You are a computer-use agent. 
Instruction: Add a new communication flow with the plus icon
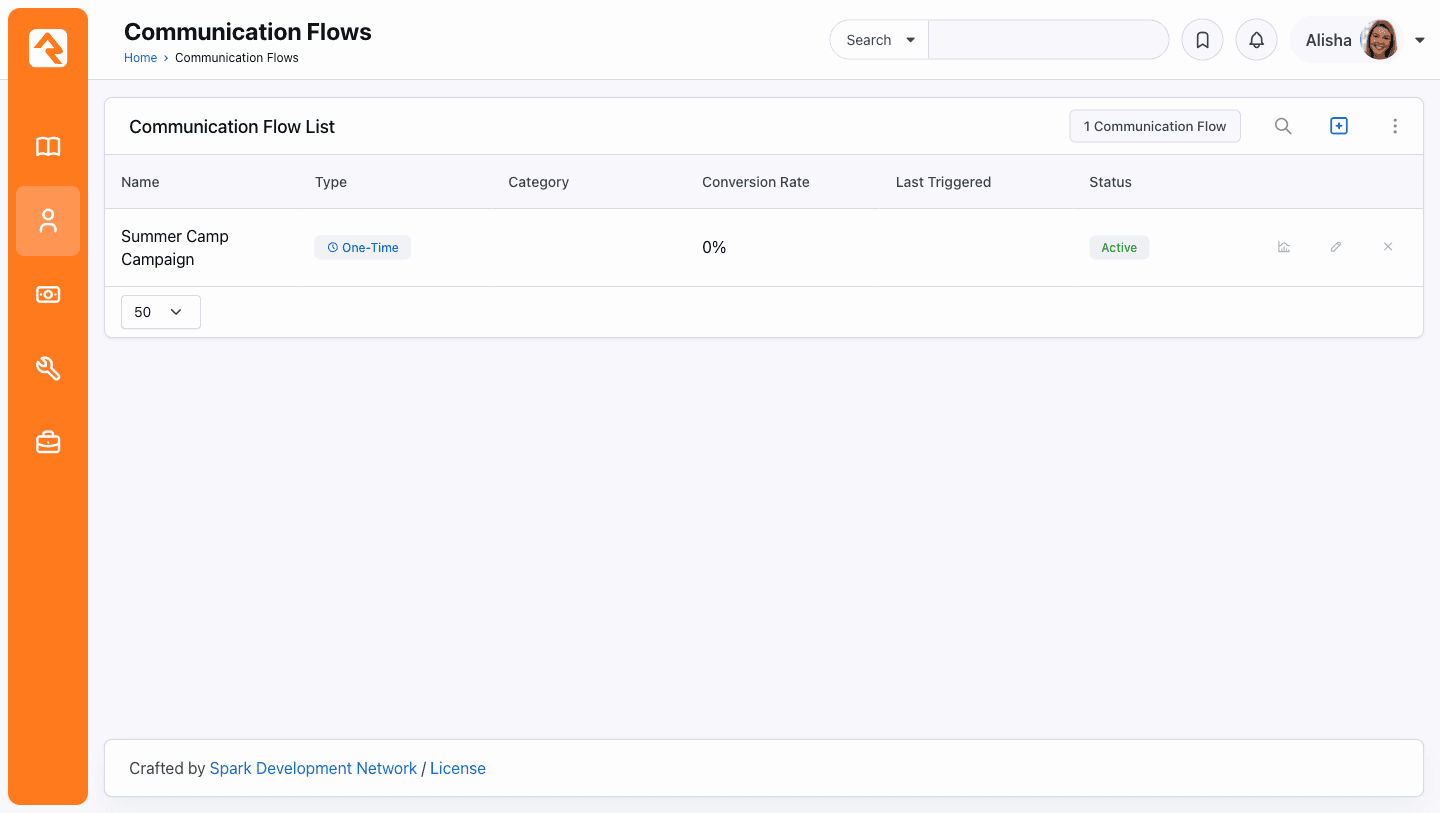pyautogui.click(x=1339, y=126)
